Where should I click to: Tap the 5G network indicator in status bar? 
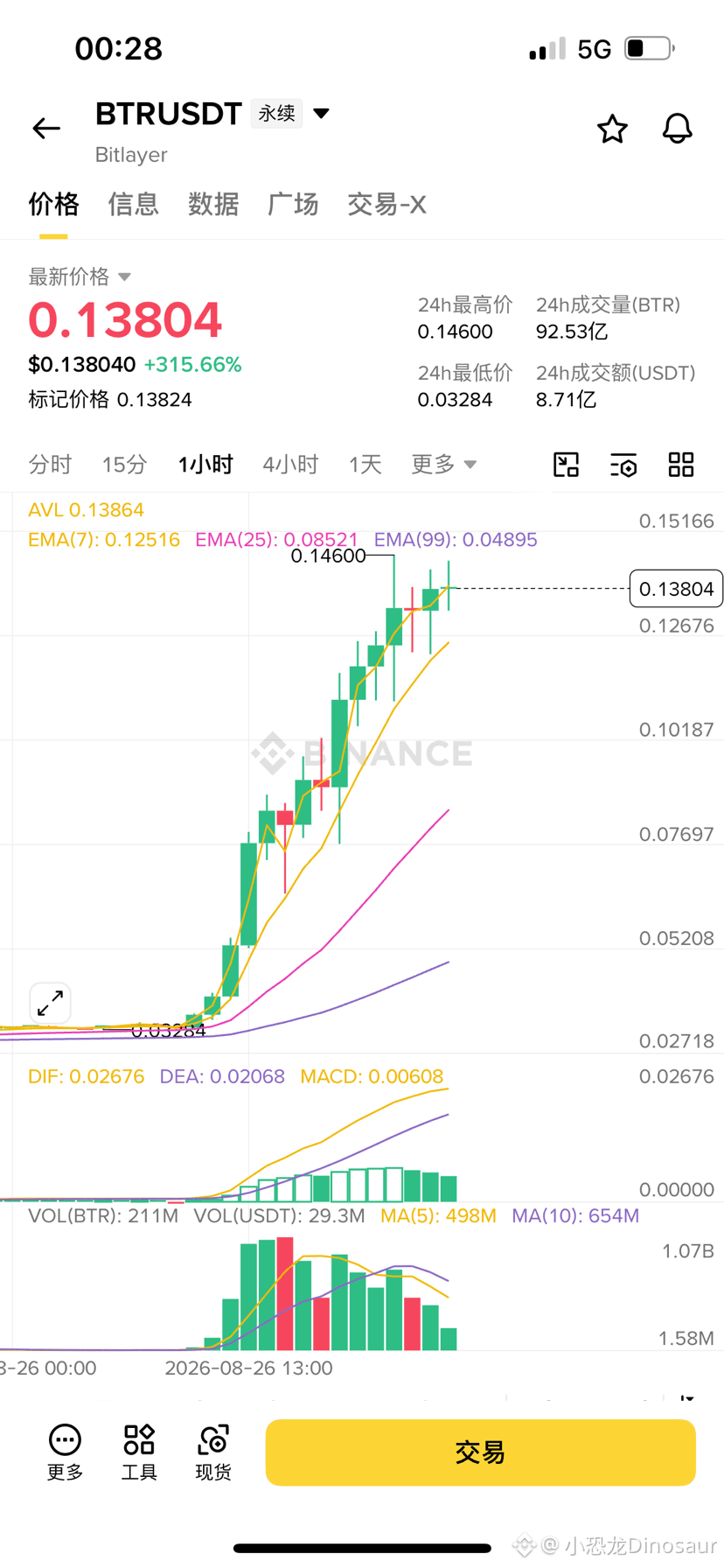595,49
